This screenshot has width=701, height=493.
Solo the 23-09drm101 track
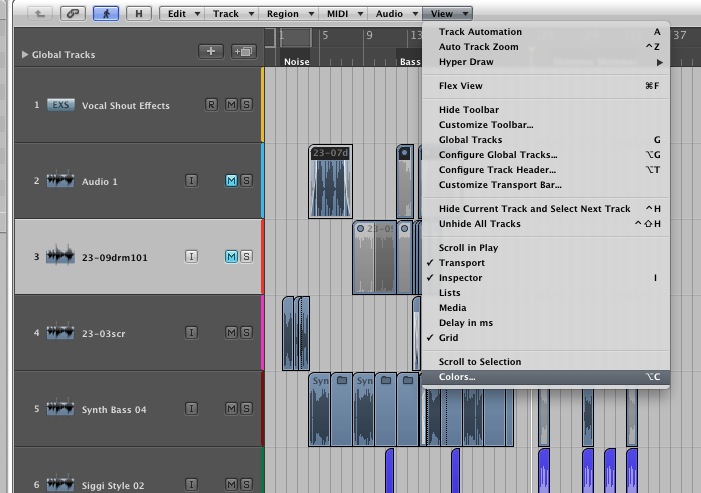coord(246,257)
